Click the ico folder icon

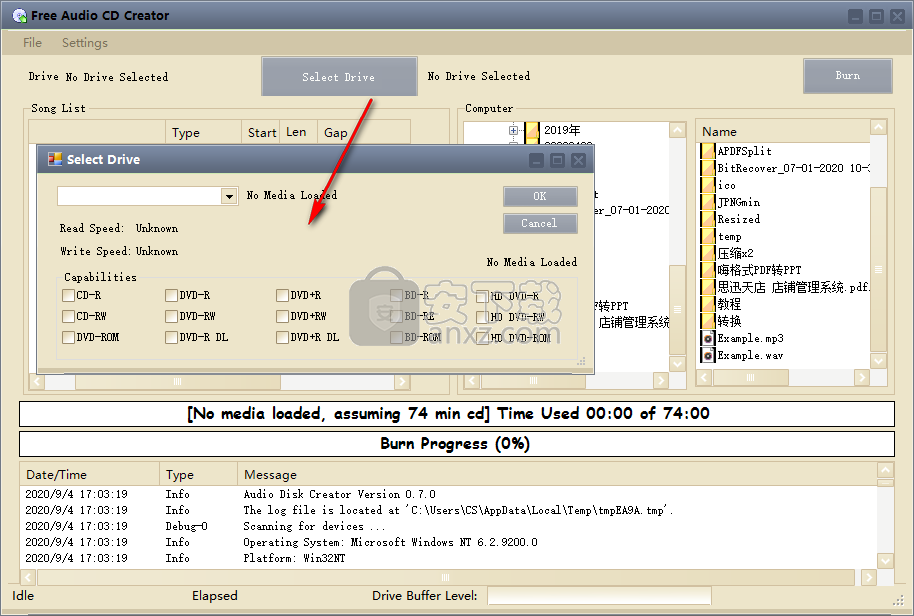coord(708,185)
